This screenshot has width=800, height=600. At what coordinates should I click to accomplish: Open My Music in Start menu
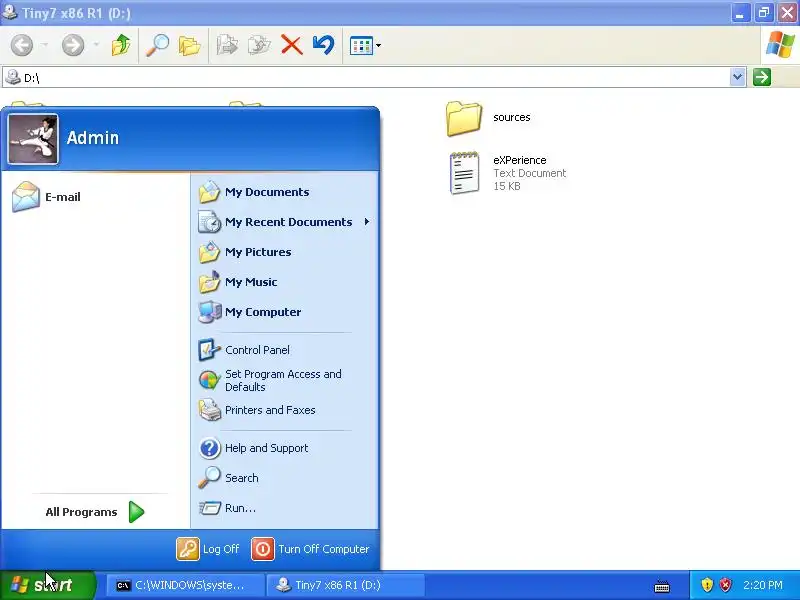coord(284,282)
